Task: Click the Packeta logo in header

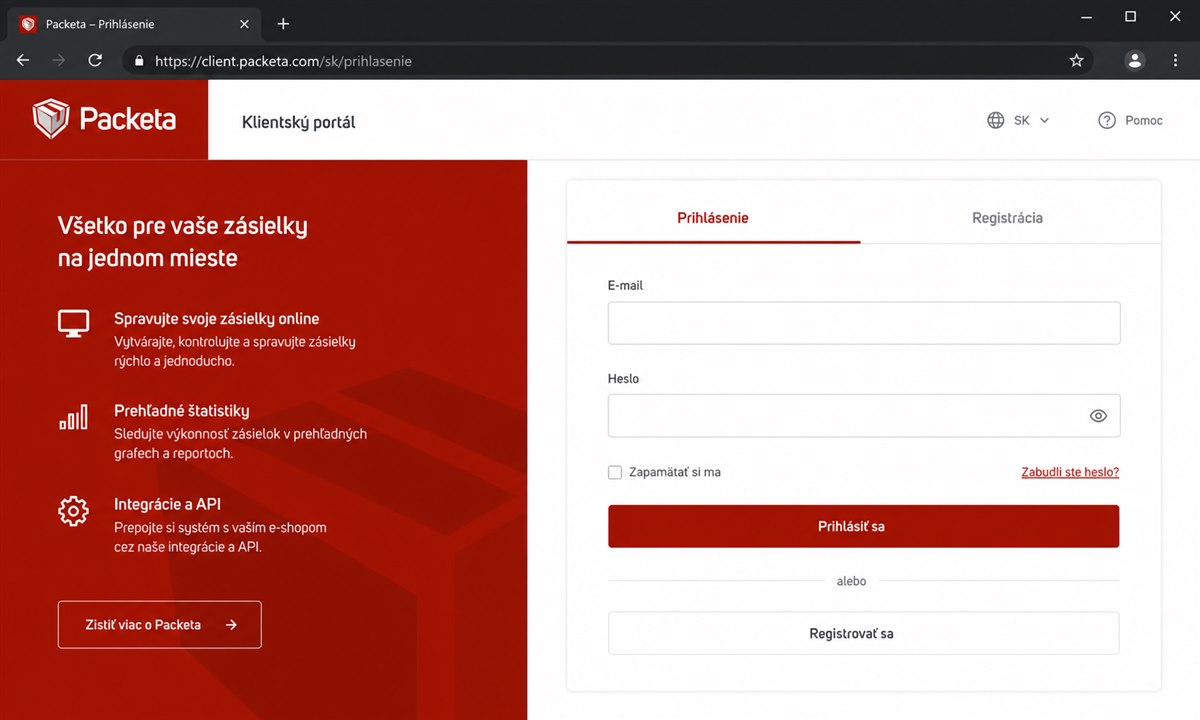Action: click(104, 119)
